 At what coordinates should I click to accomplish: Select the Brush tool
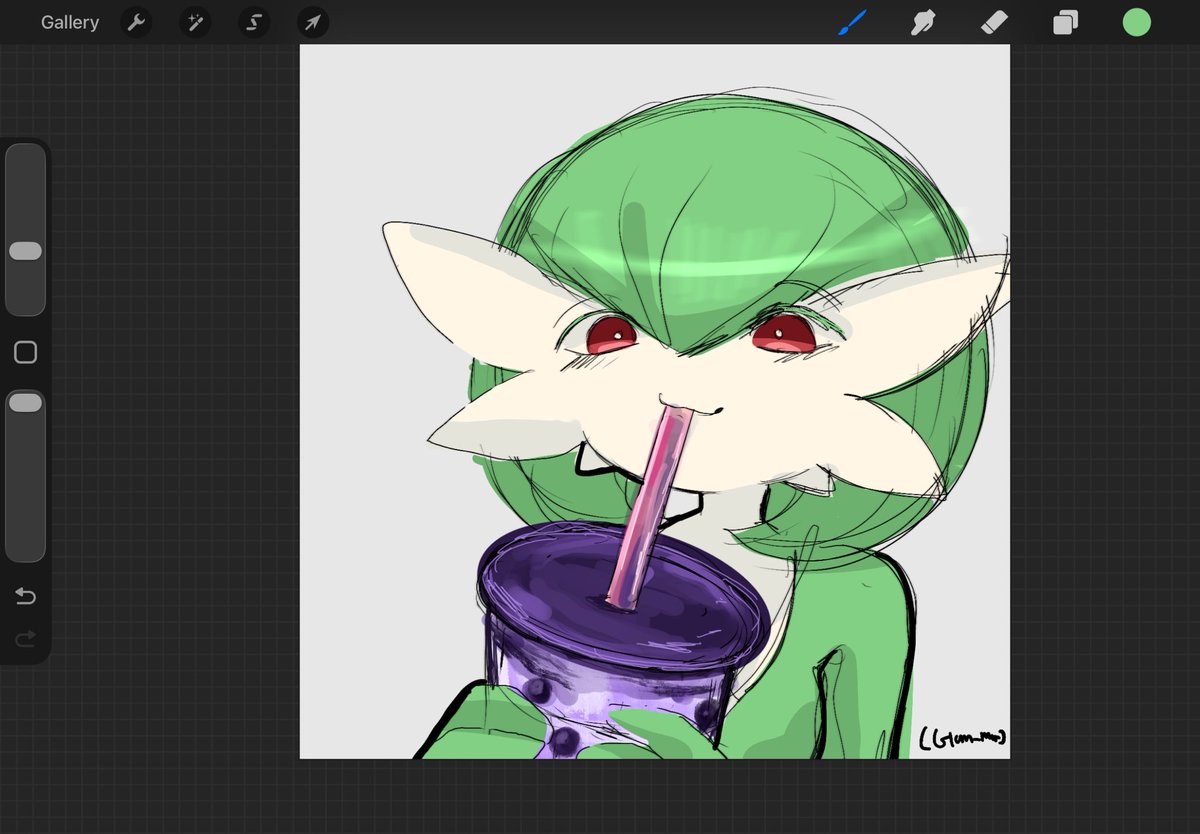pos(852,22)
